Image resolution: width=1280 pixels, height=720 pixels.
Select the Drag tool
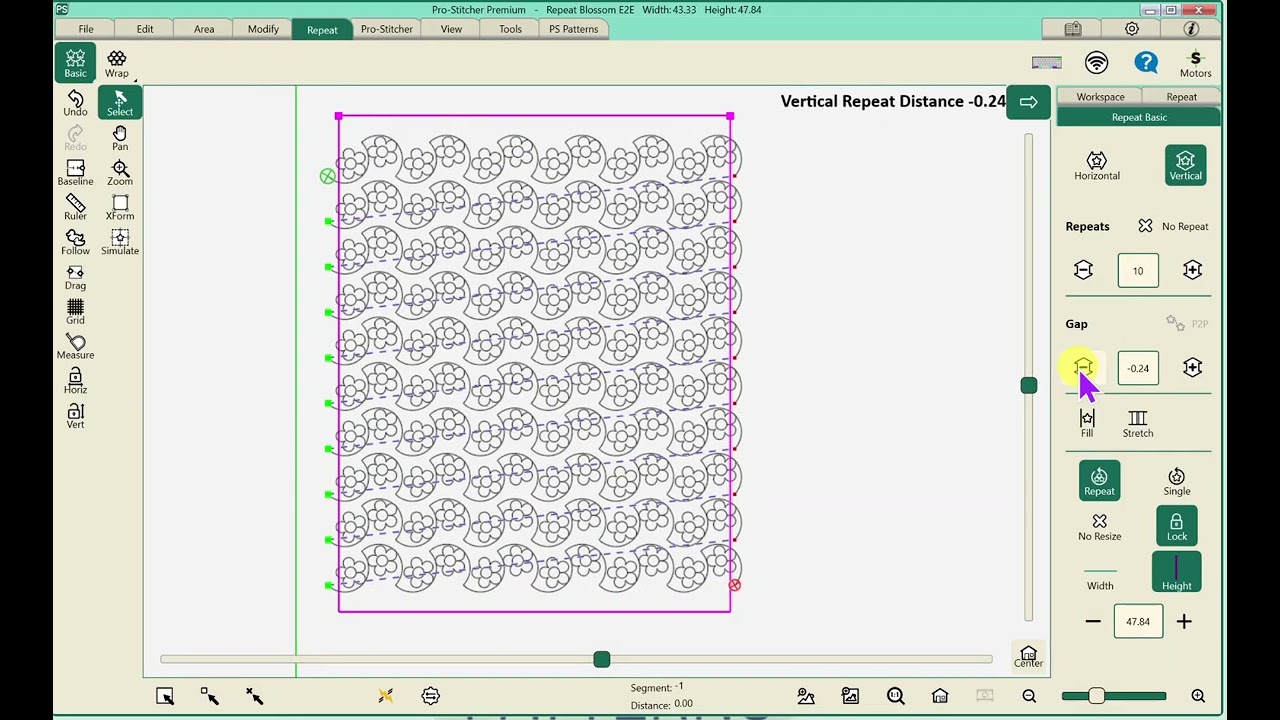tap(75, 278)
